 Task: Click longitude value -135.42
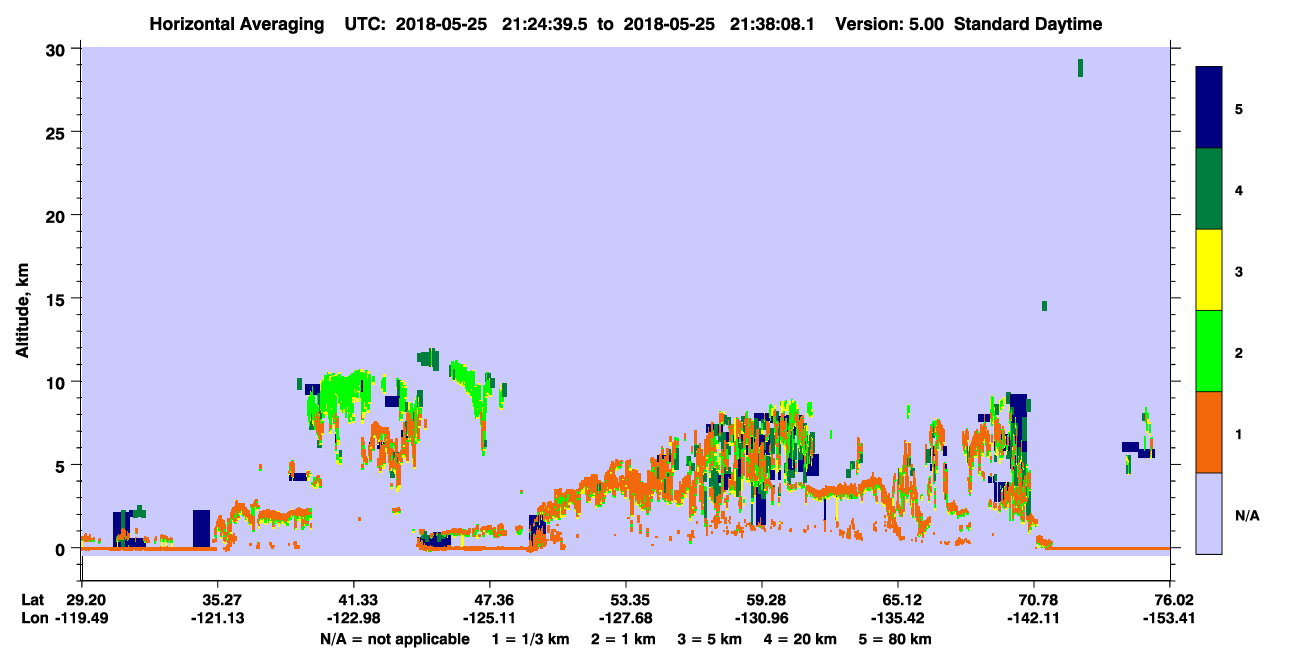(x=898, y=619)
